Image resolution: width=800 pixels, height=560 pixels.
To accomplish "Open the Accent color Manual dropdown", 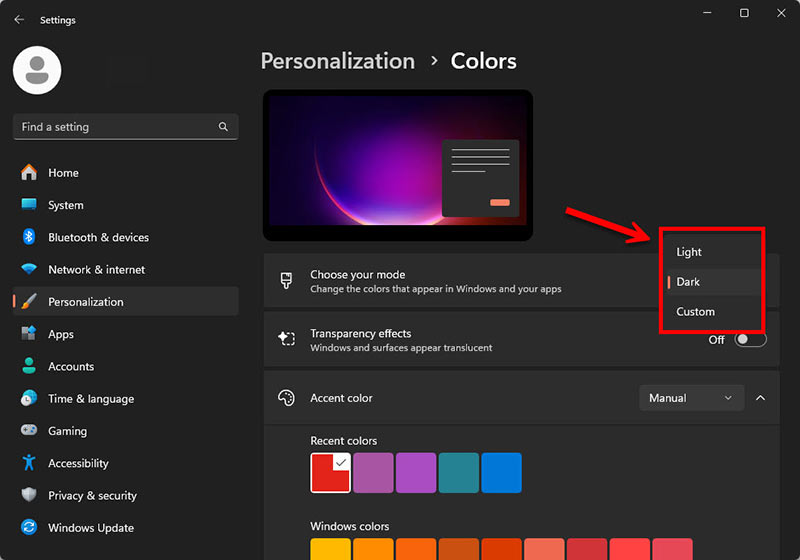I will 691,398.
